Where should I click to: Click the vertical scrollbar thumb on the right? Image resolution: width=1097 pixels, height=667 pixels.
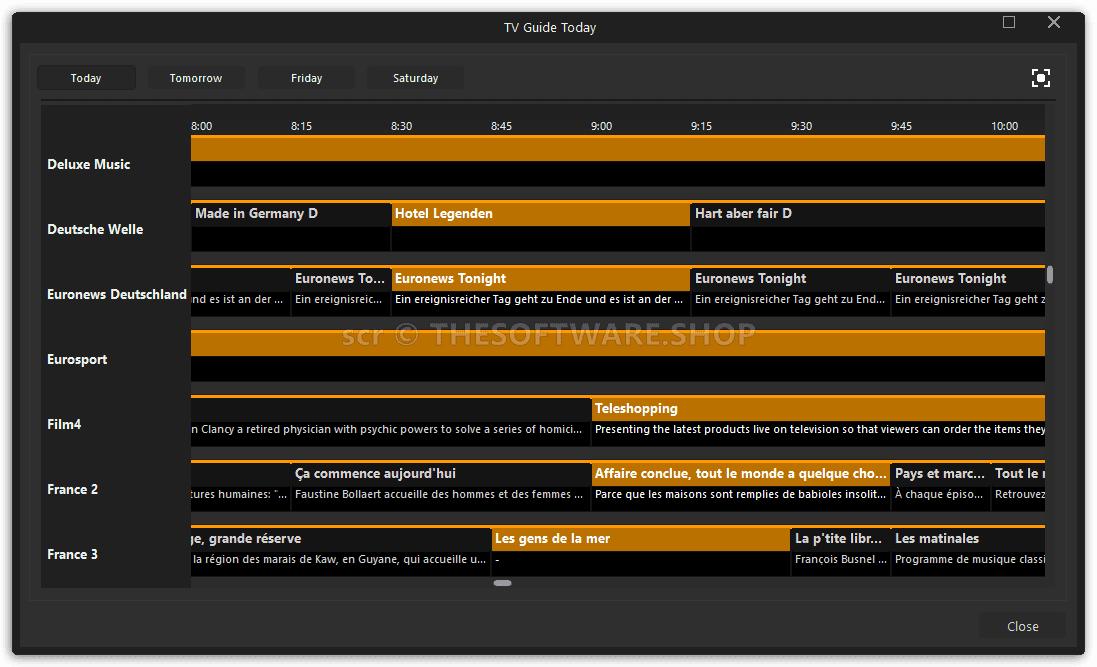click(x=1049, y=274)
